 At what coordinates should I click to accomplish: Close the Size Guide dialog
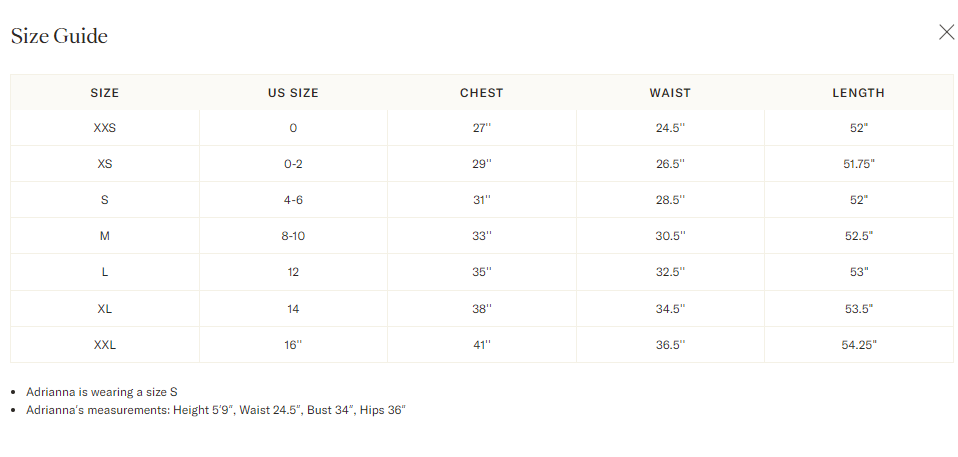[946, 32]
